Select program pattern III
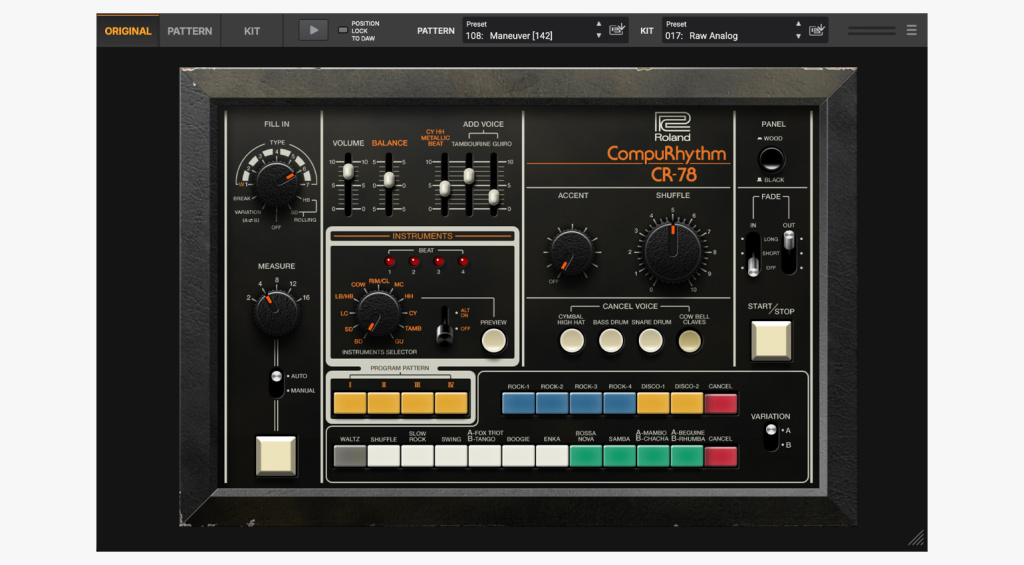 417,402
